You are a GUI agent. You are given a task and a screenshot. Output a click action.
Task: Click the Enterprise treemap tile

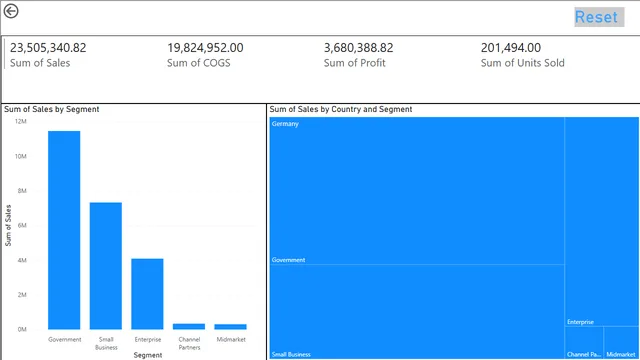tap(602, 222)
